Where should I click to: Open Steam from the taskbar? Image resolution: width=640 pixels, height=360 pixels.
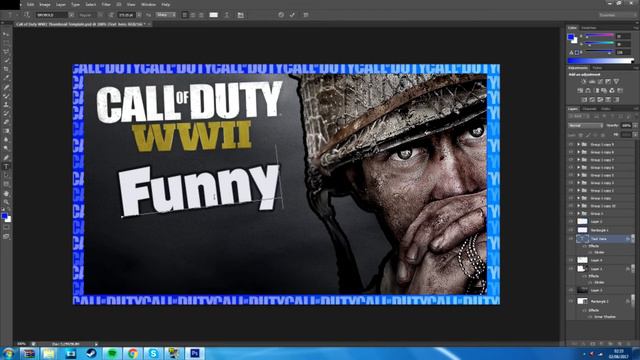point(91,353)
